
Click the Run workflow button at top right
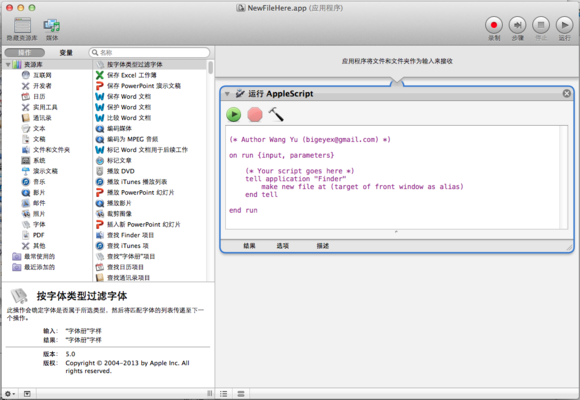coord(564,25)
